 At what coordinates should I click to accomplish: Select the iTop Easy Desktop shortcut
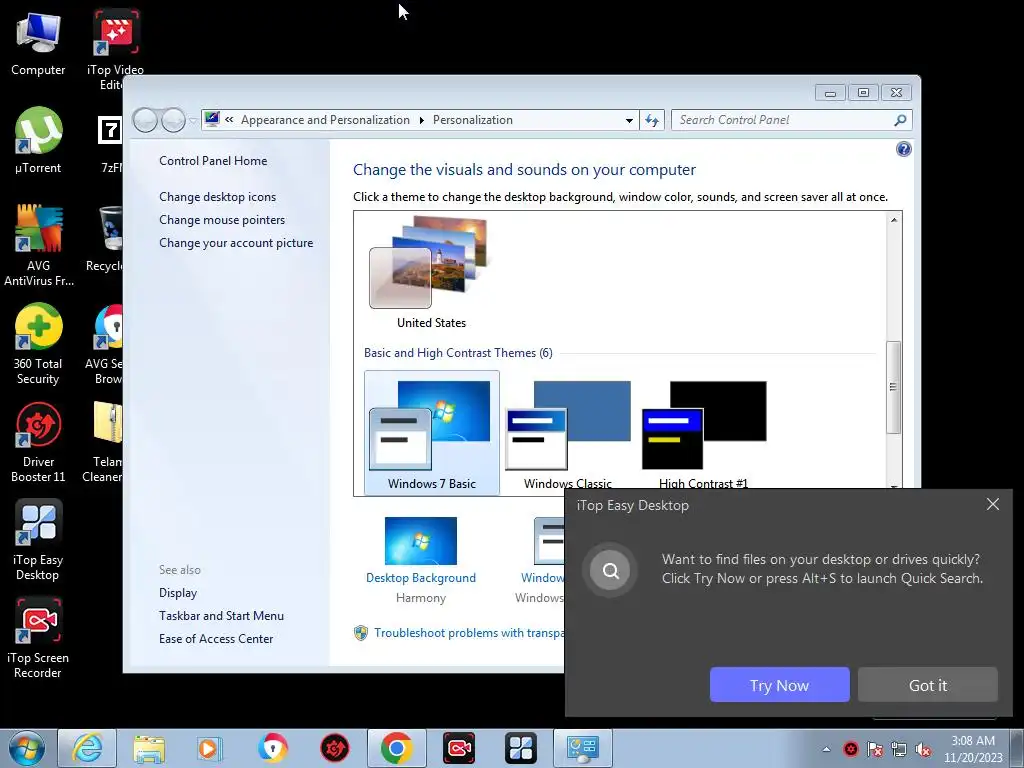(38, 540)
